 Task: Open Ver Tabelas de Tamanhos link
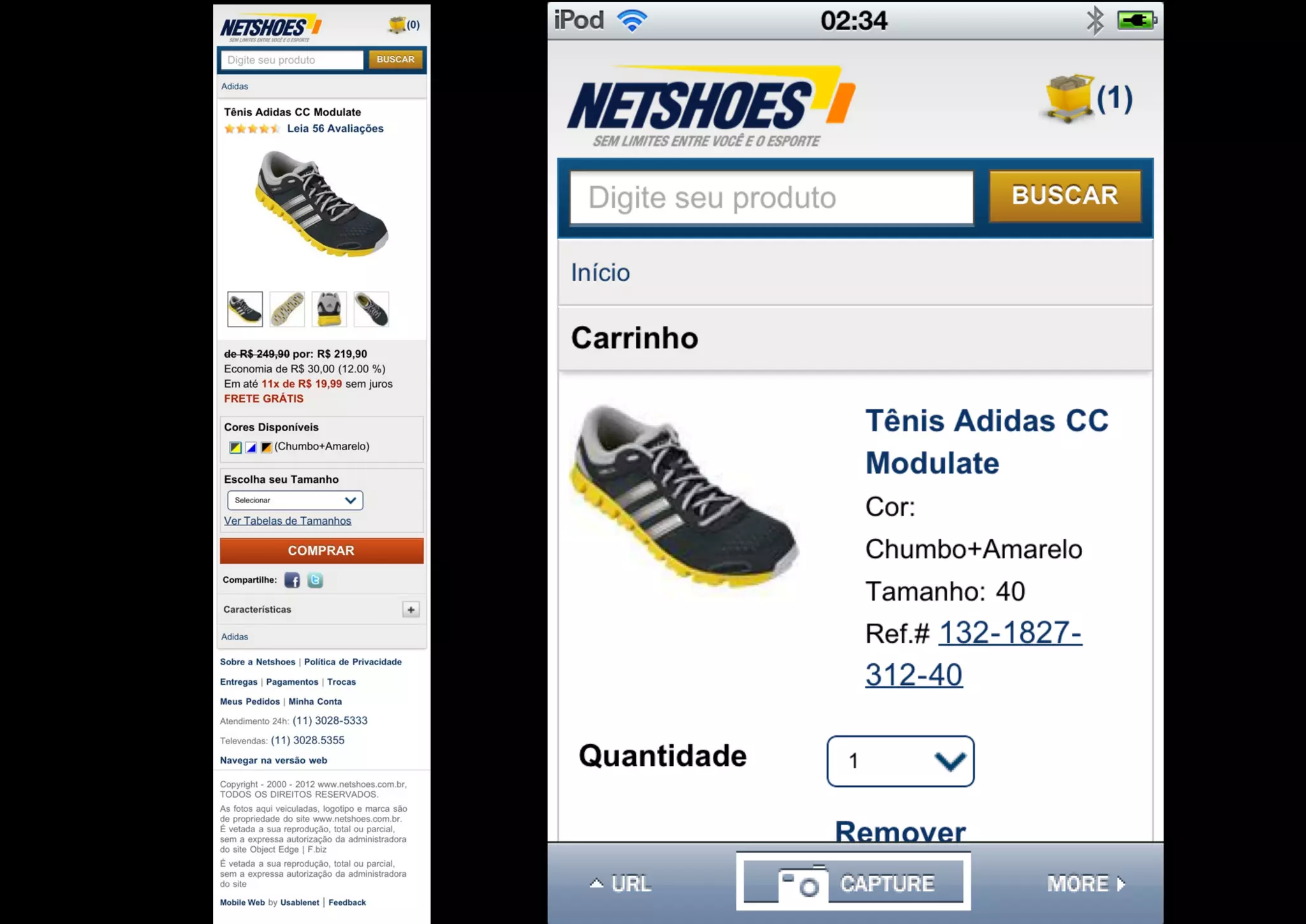288,521
